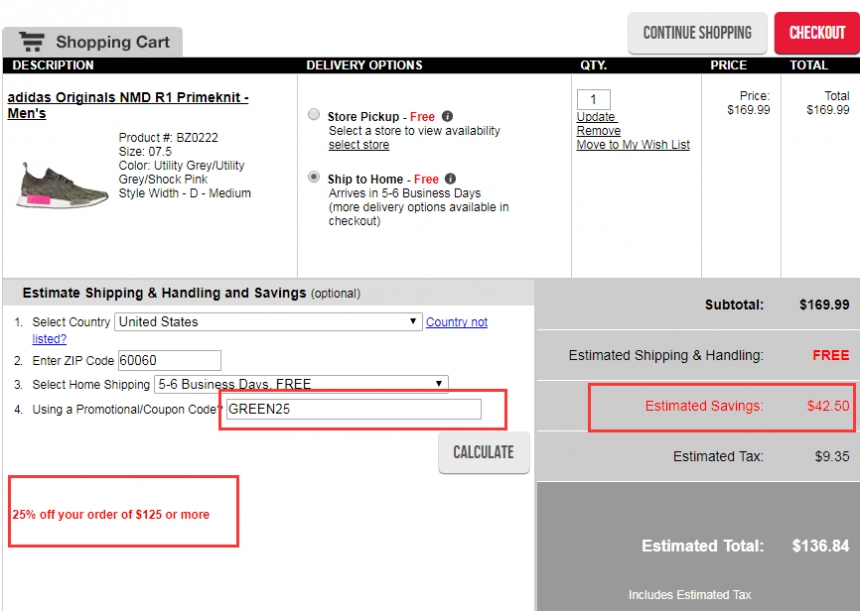This screenshot has width=860, height=611.
Task: Open adidas Originals NMD R1 Primeknit product link
Action: (128, 105)
